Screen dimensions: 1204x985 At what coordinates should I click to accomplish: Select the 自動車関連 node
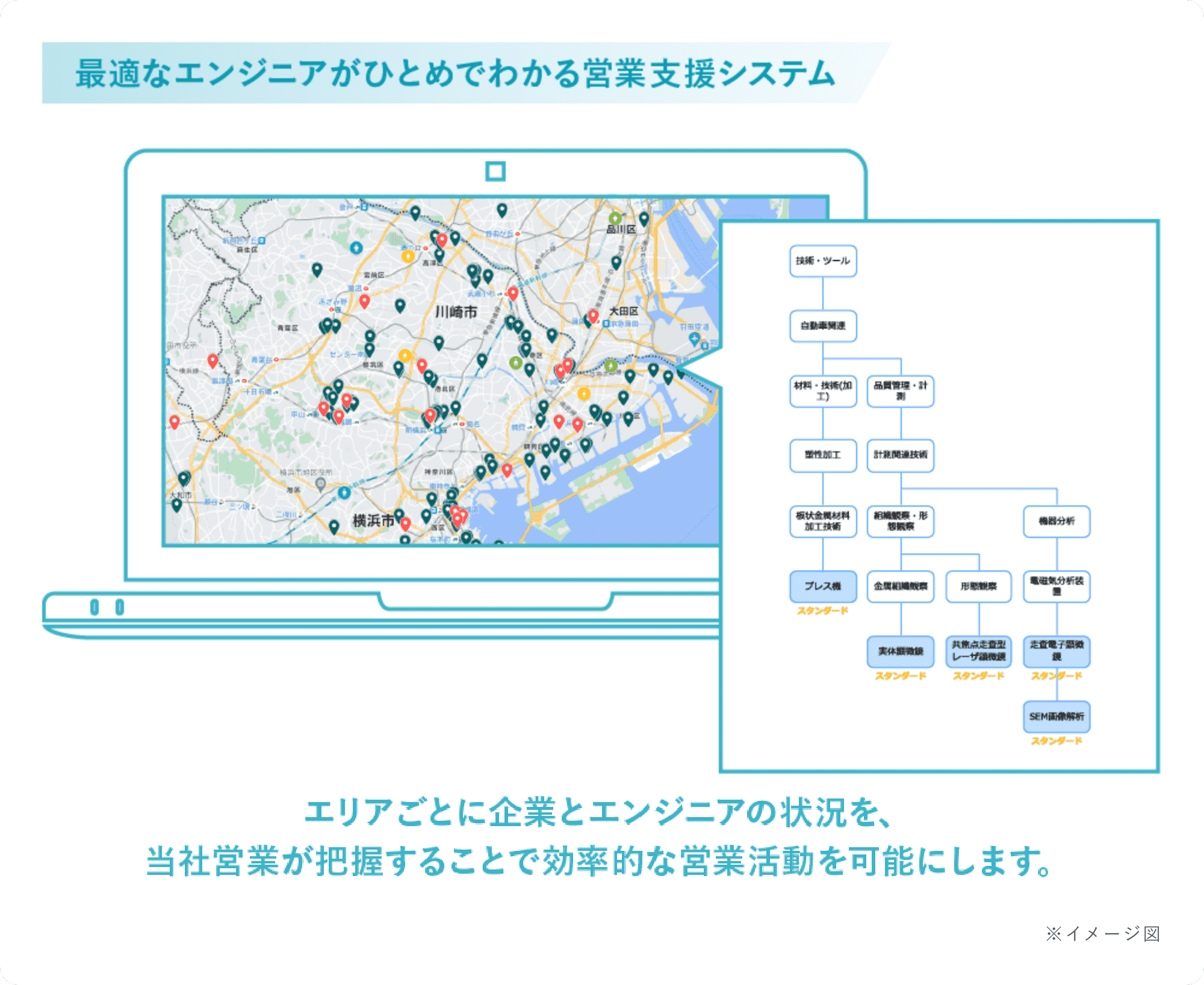pos(822,326)
